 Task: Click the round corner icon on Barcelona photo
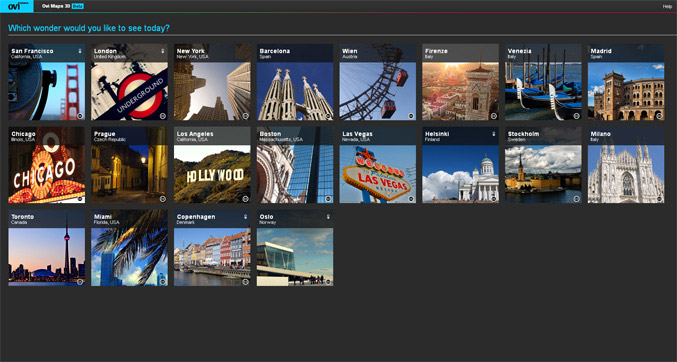tap(328, 116)
